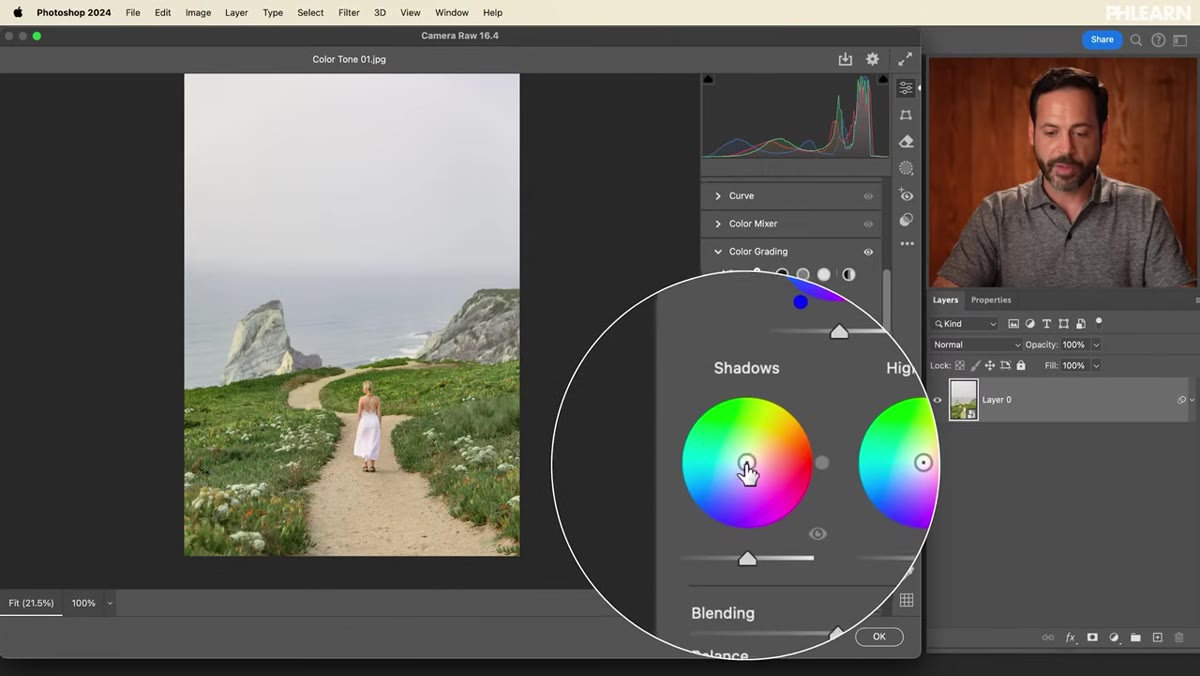The width and height of the screenshot is (1200, 676).
Task: Toggle highlight clipping warning on histogram
Action: [x=882, y=79]
